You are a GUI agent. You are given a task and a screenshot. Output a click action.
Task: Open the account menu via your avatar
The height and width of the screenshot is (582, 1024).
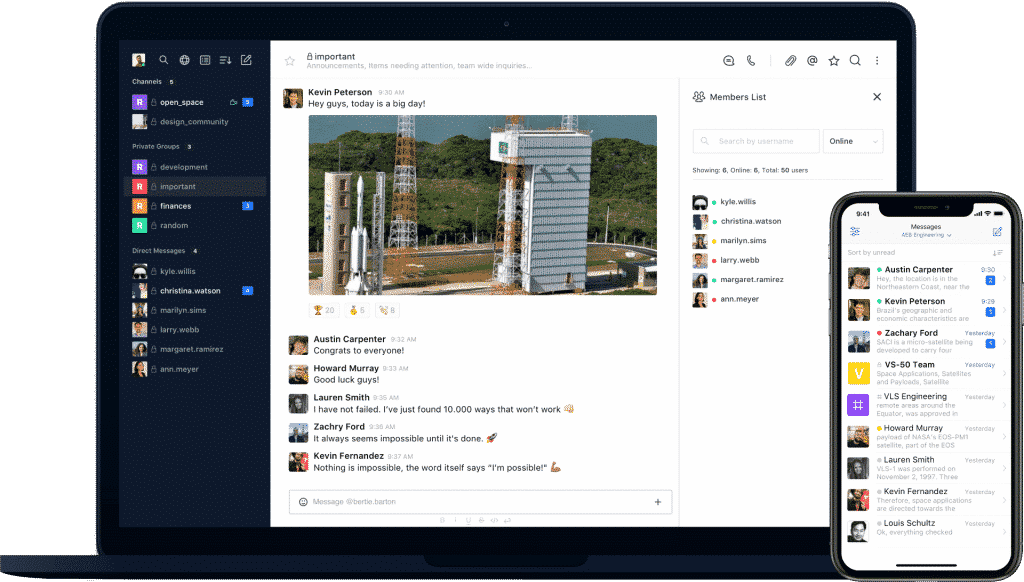(x=137, y=60)
